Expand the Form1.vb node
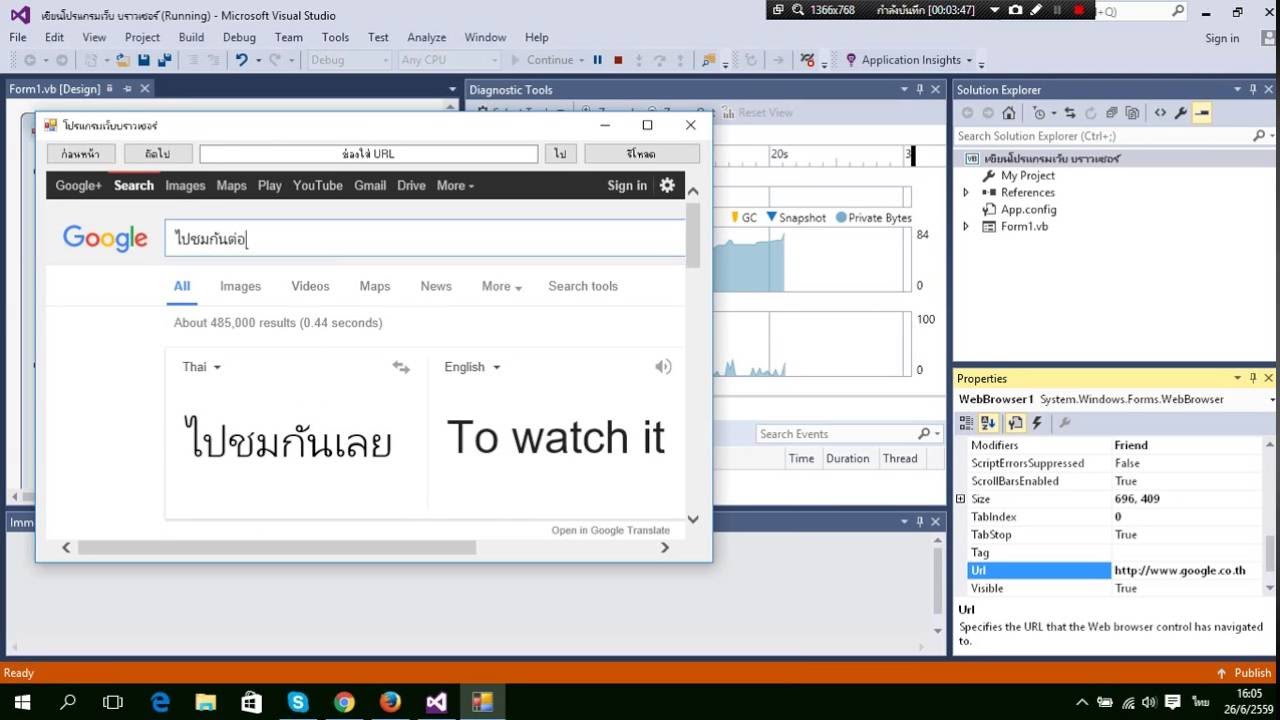This screenshot has height=720, width=1280. pos(966,226)
